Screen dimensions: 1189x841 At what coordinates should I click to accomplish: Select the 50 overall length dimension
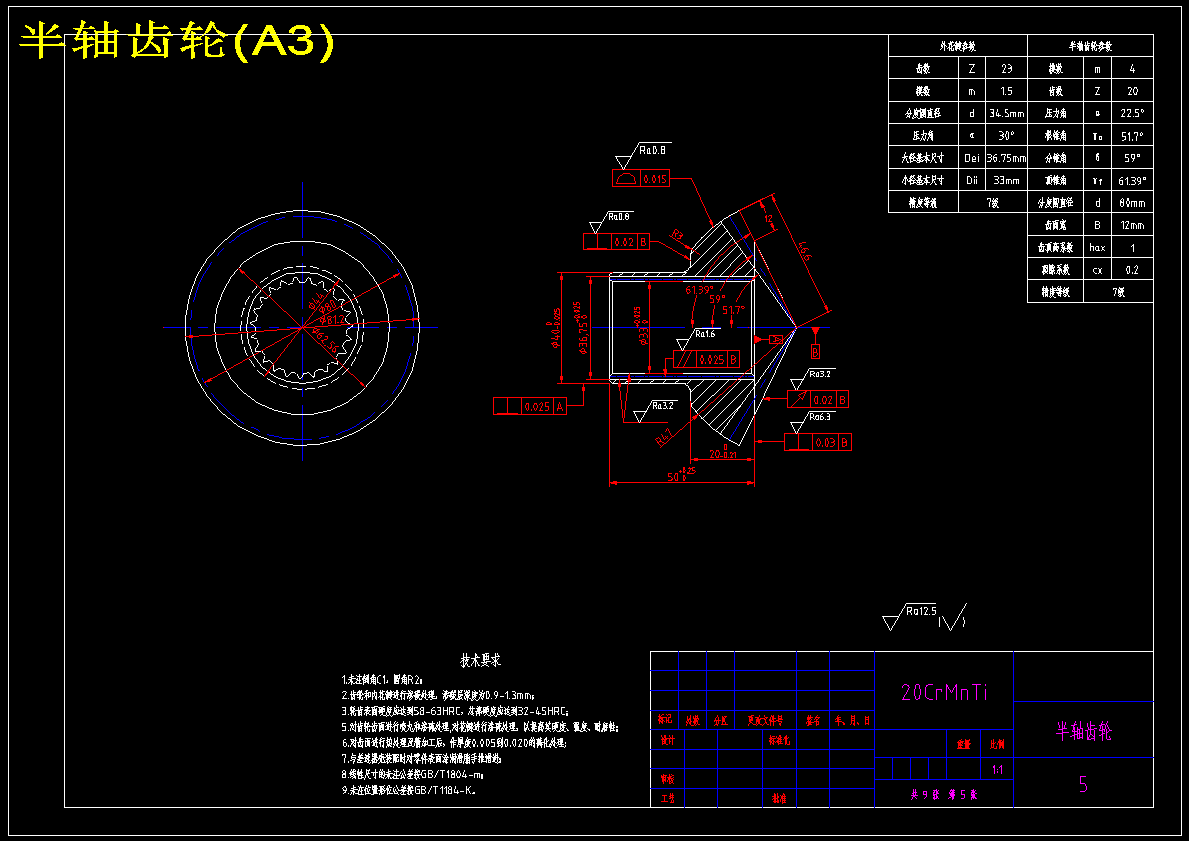(682, 475)
